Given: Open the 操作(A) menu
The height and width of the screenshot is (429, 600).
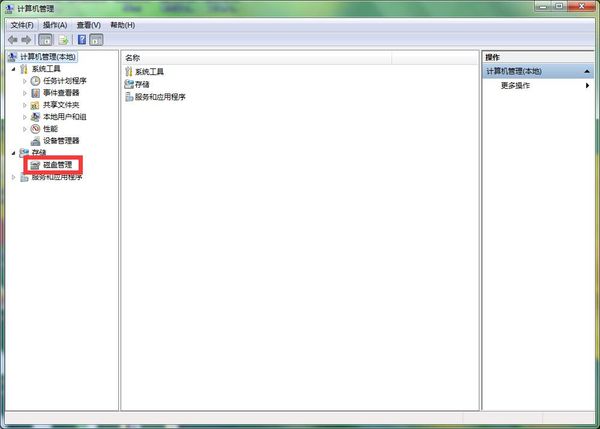Looking at the screenshot, I should click(55, 24).
